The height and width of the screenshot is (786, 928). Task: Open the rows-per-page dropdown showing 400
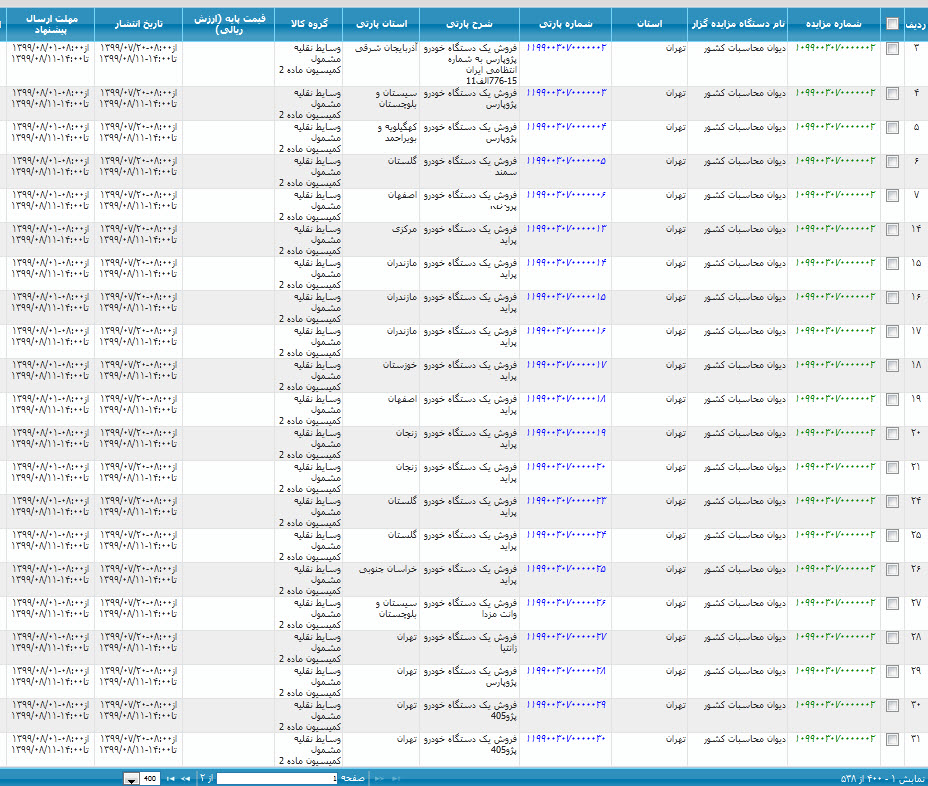coord(131,779)
